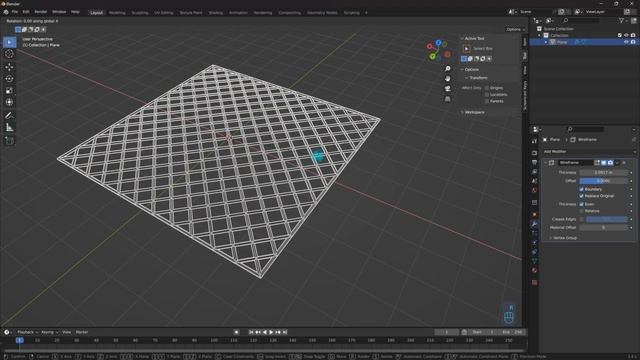The height and width of the screenshot is (360, 640).
Task: Select the Move tool
Action: click(9, 67)
